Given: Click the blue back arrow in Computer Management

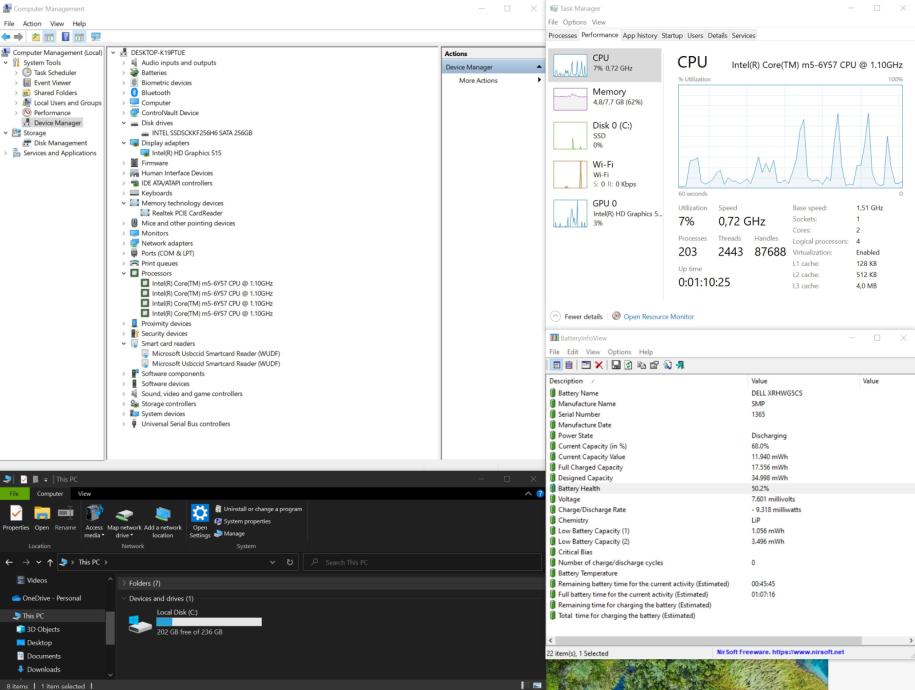Looking at the screenshot, I should (x=8, y=37).
